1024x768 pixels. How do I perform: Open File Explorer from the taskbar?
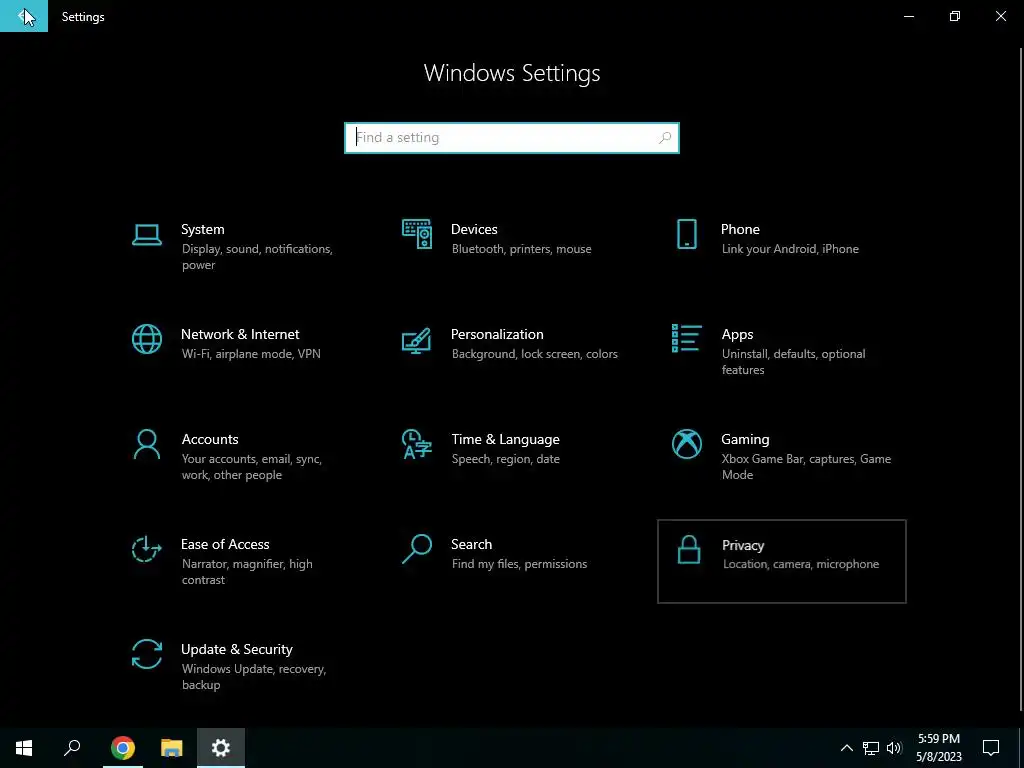point(172,748)
